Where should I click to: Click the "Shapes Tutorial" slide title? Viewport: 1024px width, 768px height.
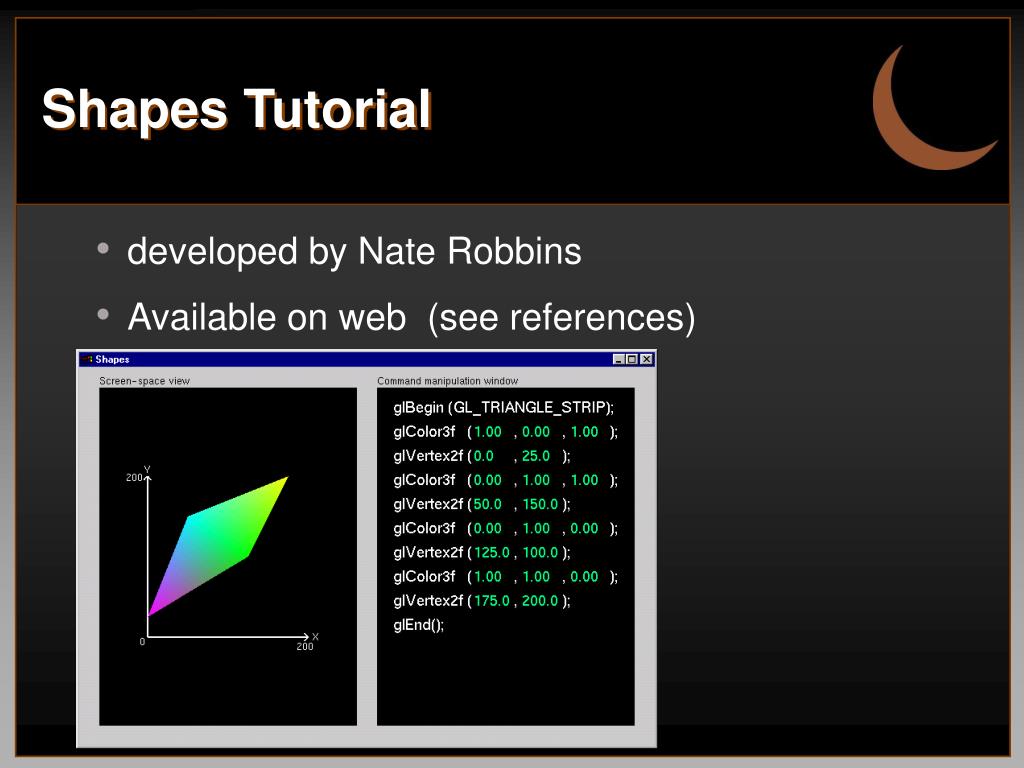pyautogui.click(x=236, y=109)
